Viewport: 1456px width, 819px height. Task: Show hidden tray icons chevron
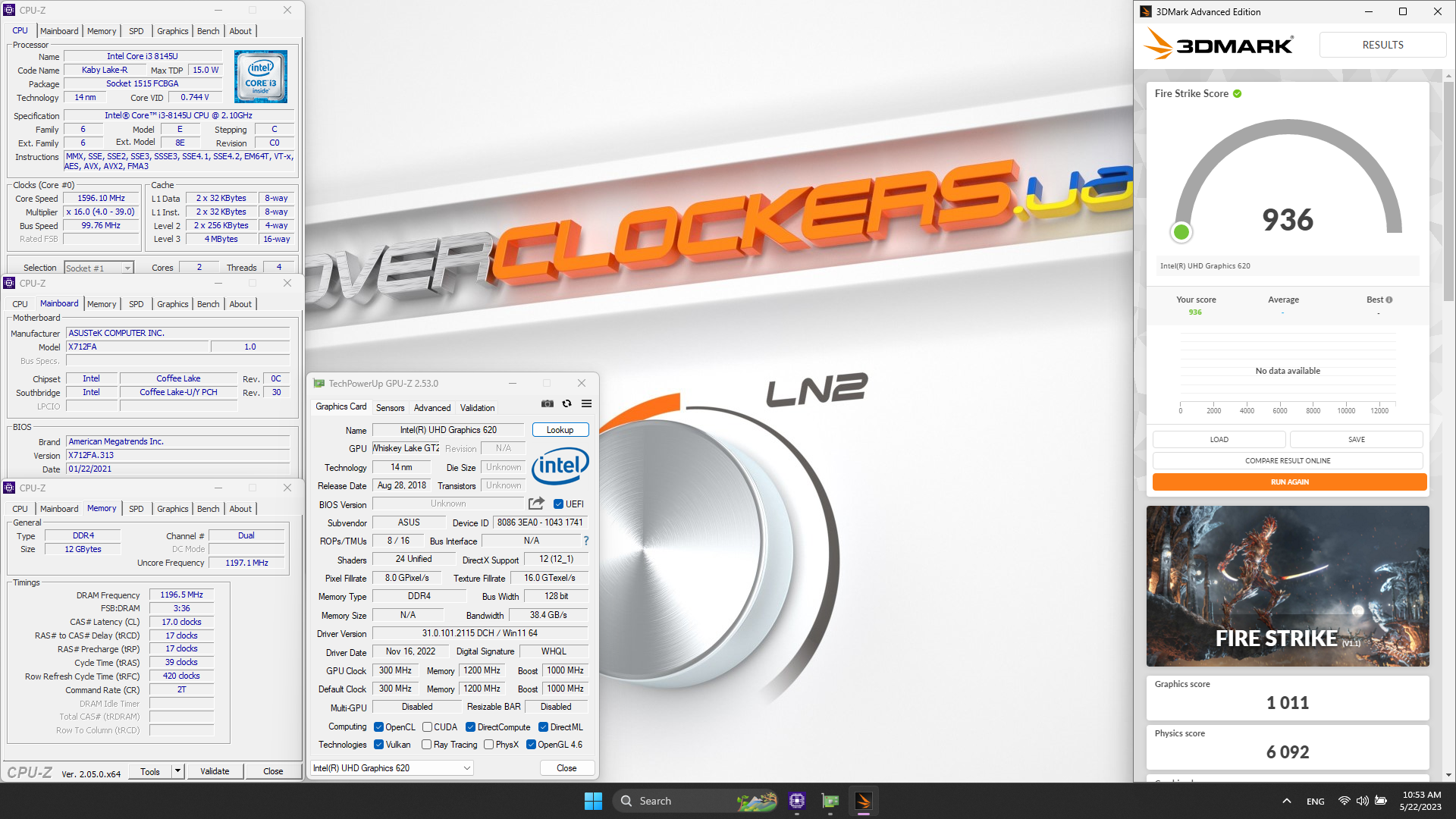pos(1287,801)
